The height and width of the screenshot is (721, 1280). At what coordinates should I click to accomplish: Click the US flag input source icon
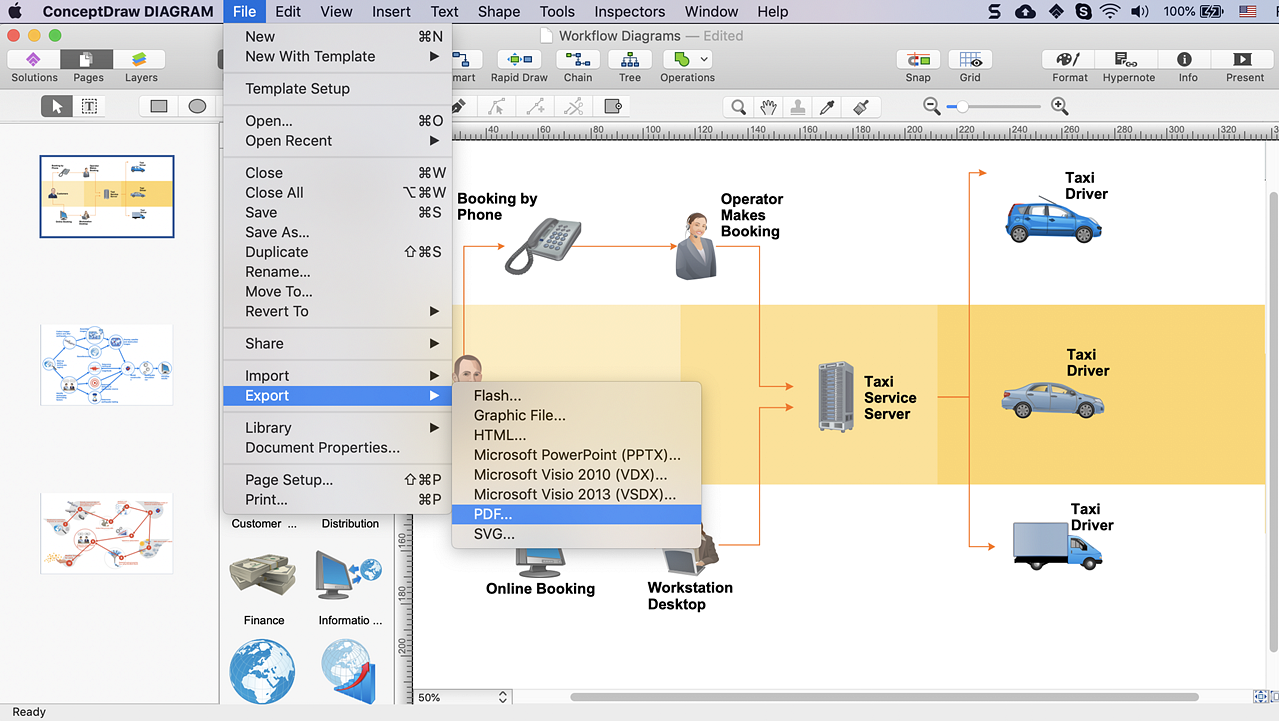coord(1248,12)
